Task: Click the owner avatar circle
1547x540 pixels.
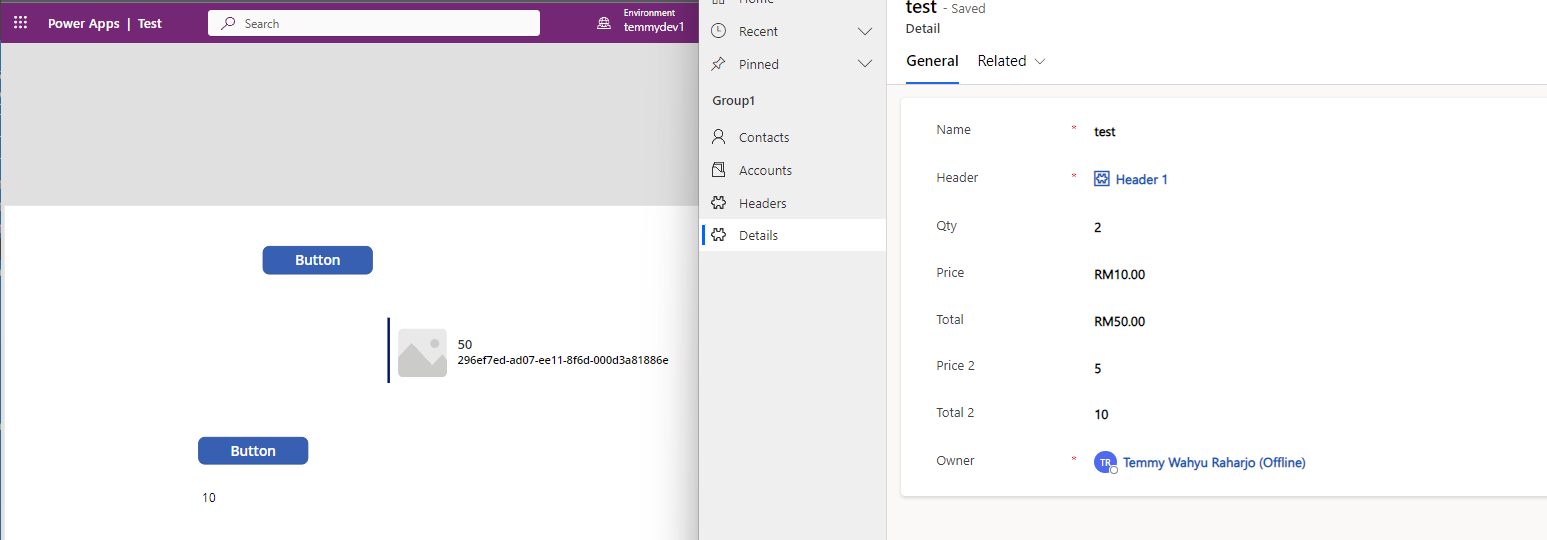Action: (x=1105, y=462)
